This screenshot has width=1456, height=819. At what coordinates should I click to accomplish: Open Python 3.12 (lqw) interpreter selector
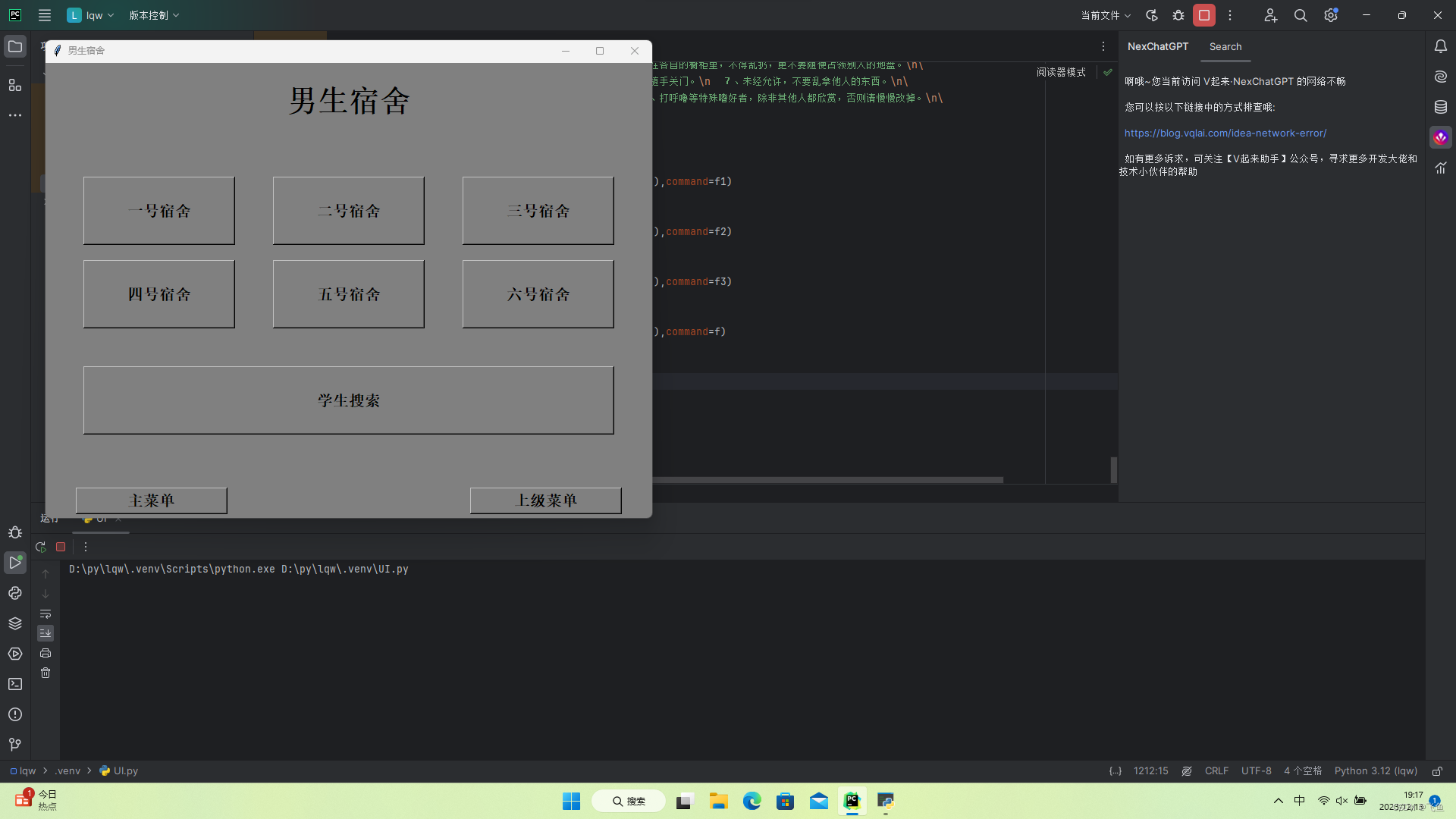point(1376,770)
